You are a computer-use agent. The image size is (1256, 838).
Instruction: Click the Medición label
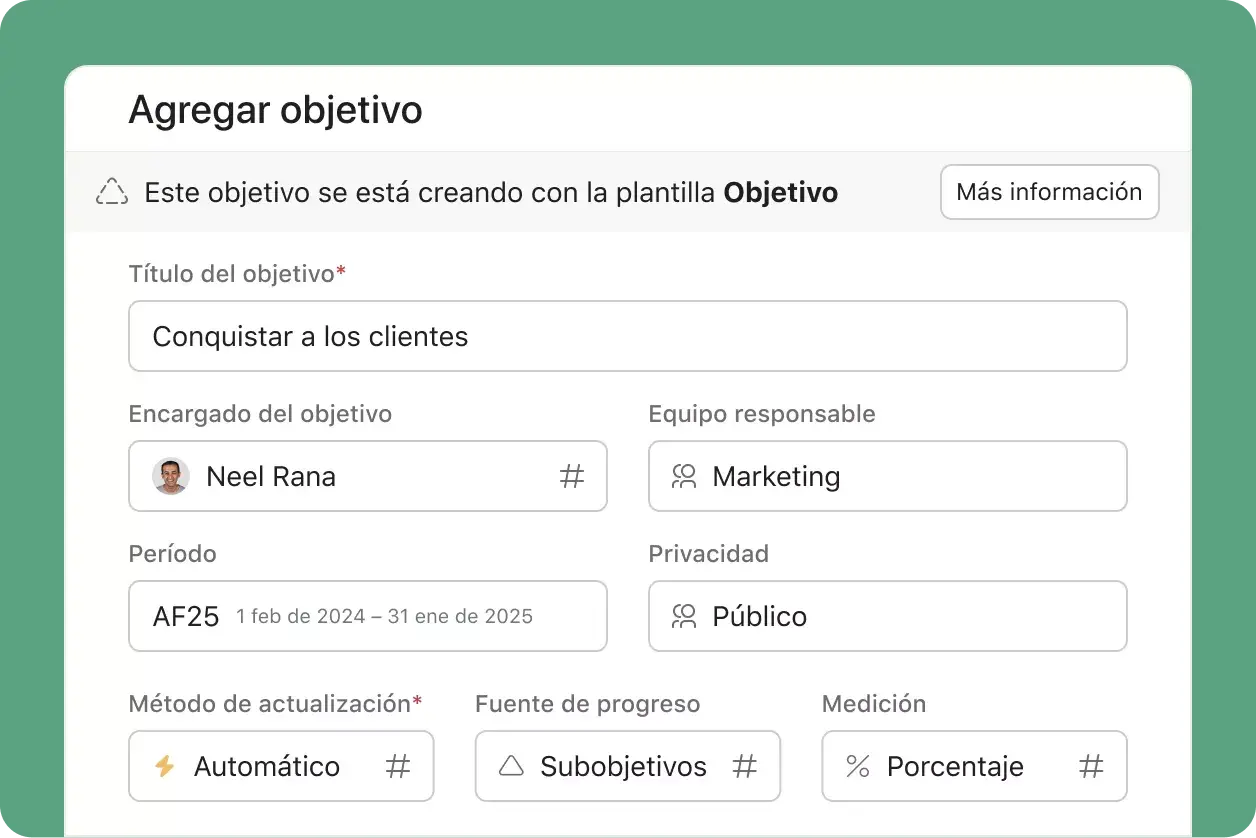pyautogui.click(x=874, y=704)
